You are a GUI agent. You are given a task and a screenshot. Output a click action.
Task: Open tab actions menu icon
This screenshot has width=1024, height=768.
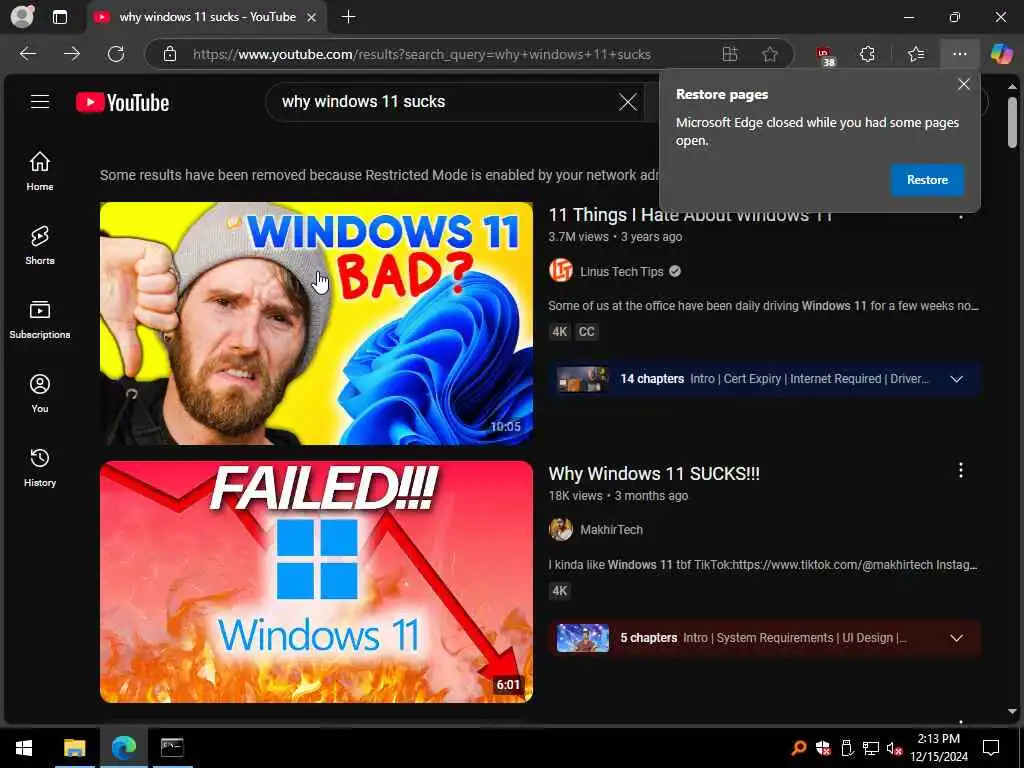(x=59, y=17)
